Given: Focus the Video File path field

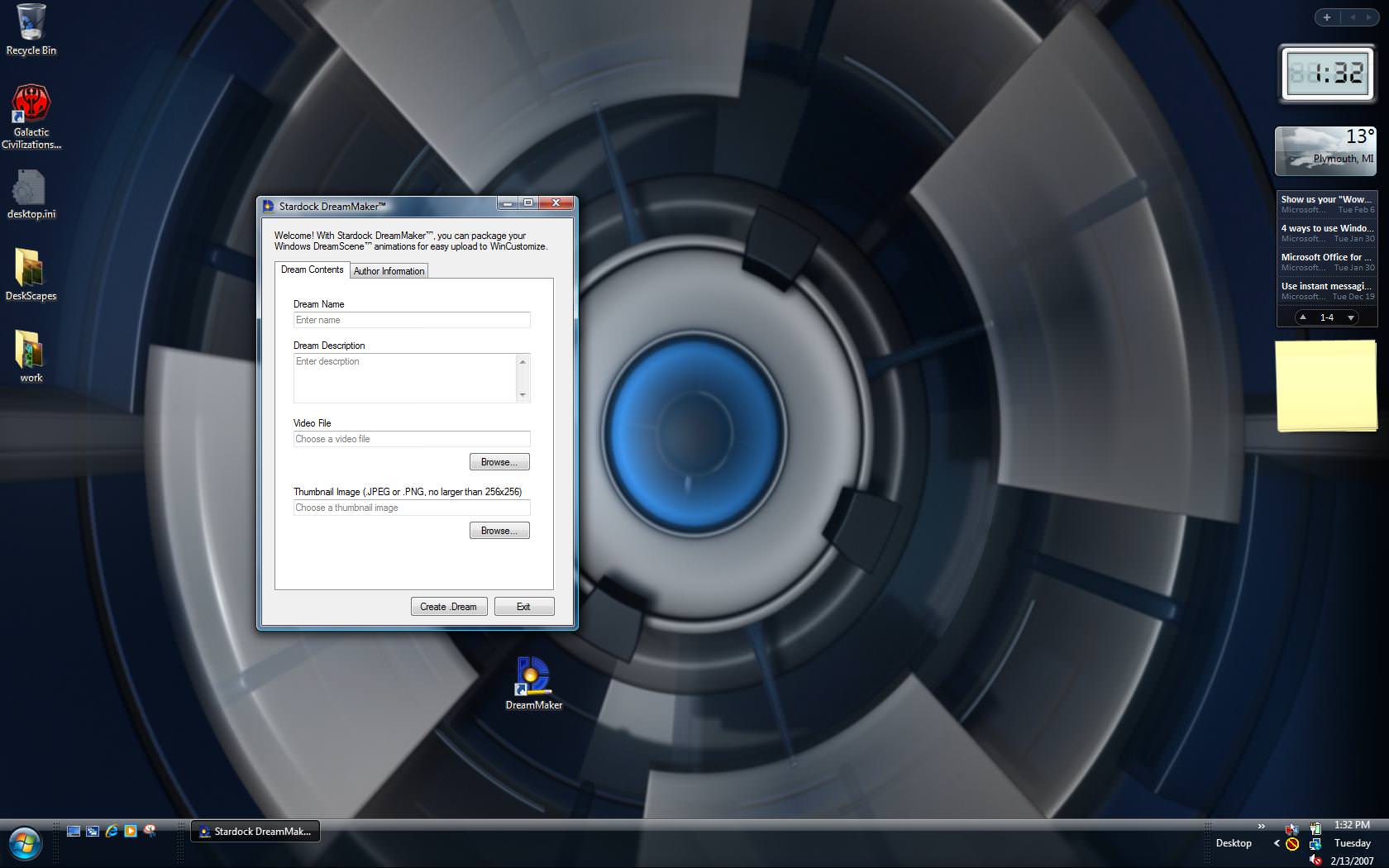Looking at the screenshot, I should pos(412,439).
